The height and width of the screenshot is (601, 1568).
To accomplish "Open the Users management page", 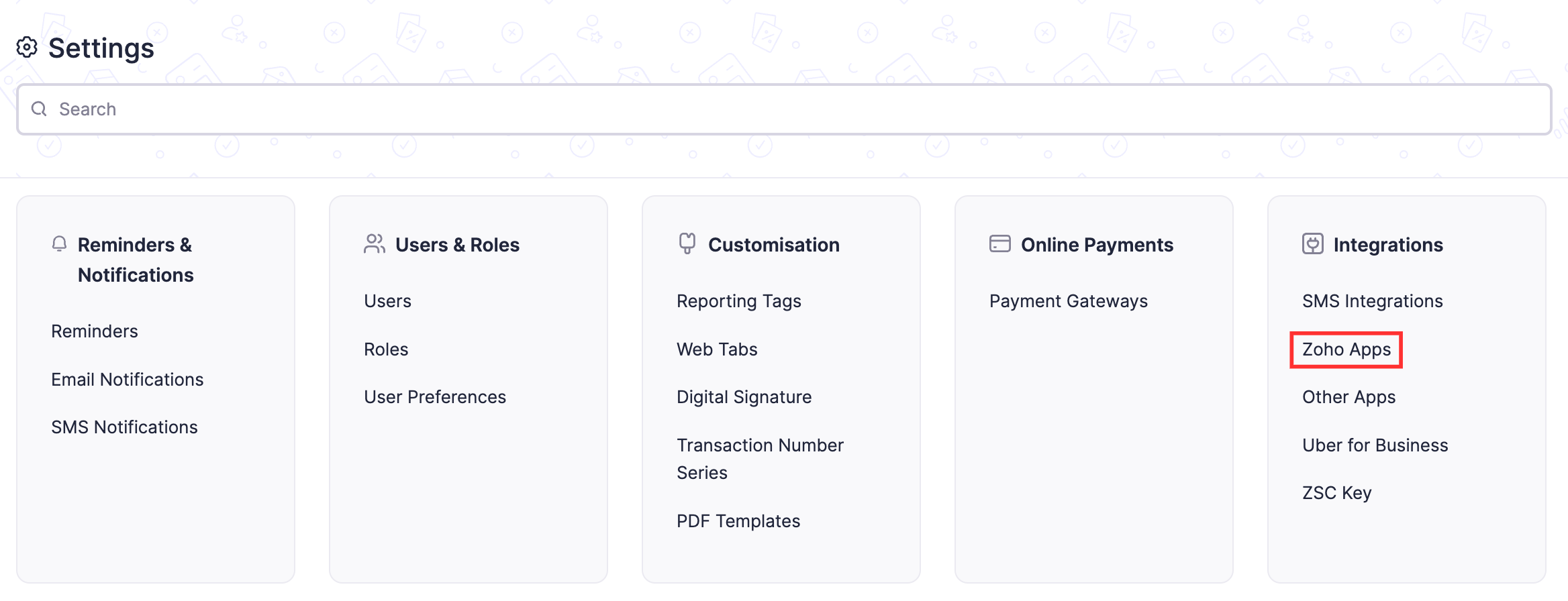I will (387, 300).
